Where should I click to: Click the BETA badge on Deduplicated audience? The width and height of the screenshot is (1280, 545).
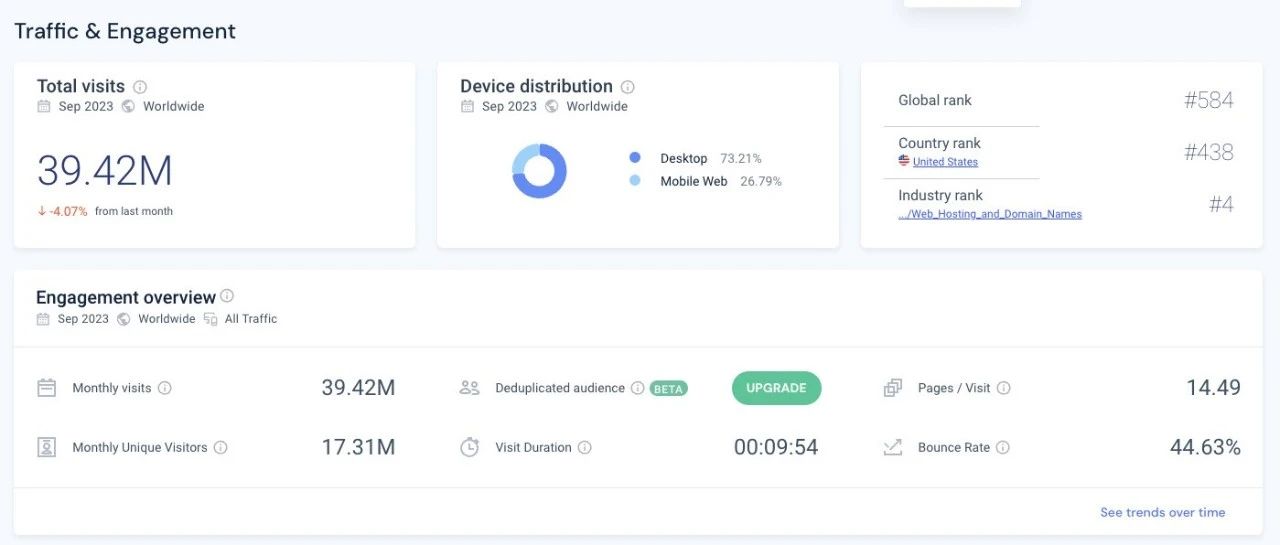669,389
